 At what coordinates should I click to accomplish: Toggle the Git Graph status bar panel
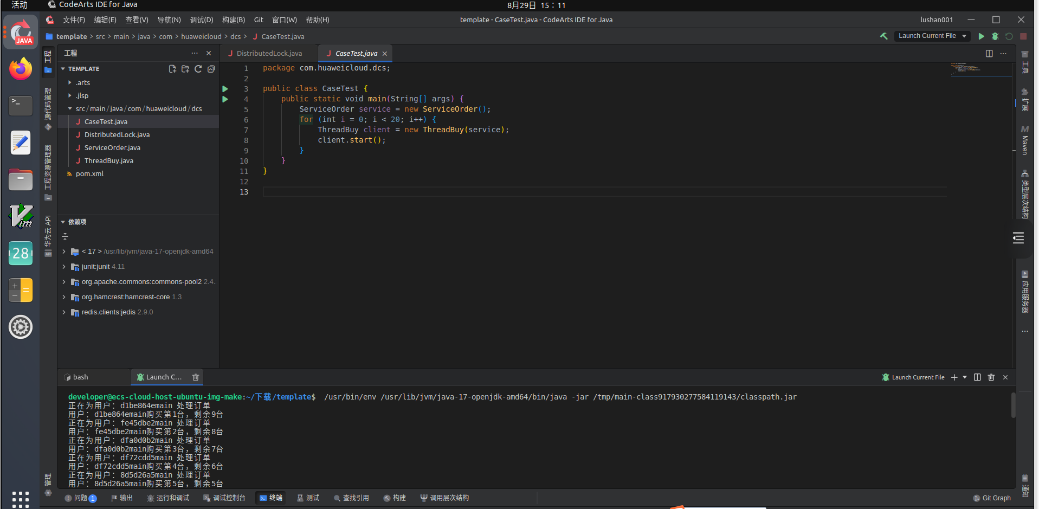click(x=990, y=497)
